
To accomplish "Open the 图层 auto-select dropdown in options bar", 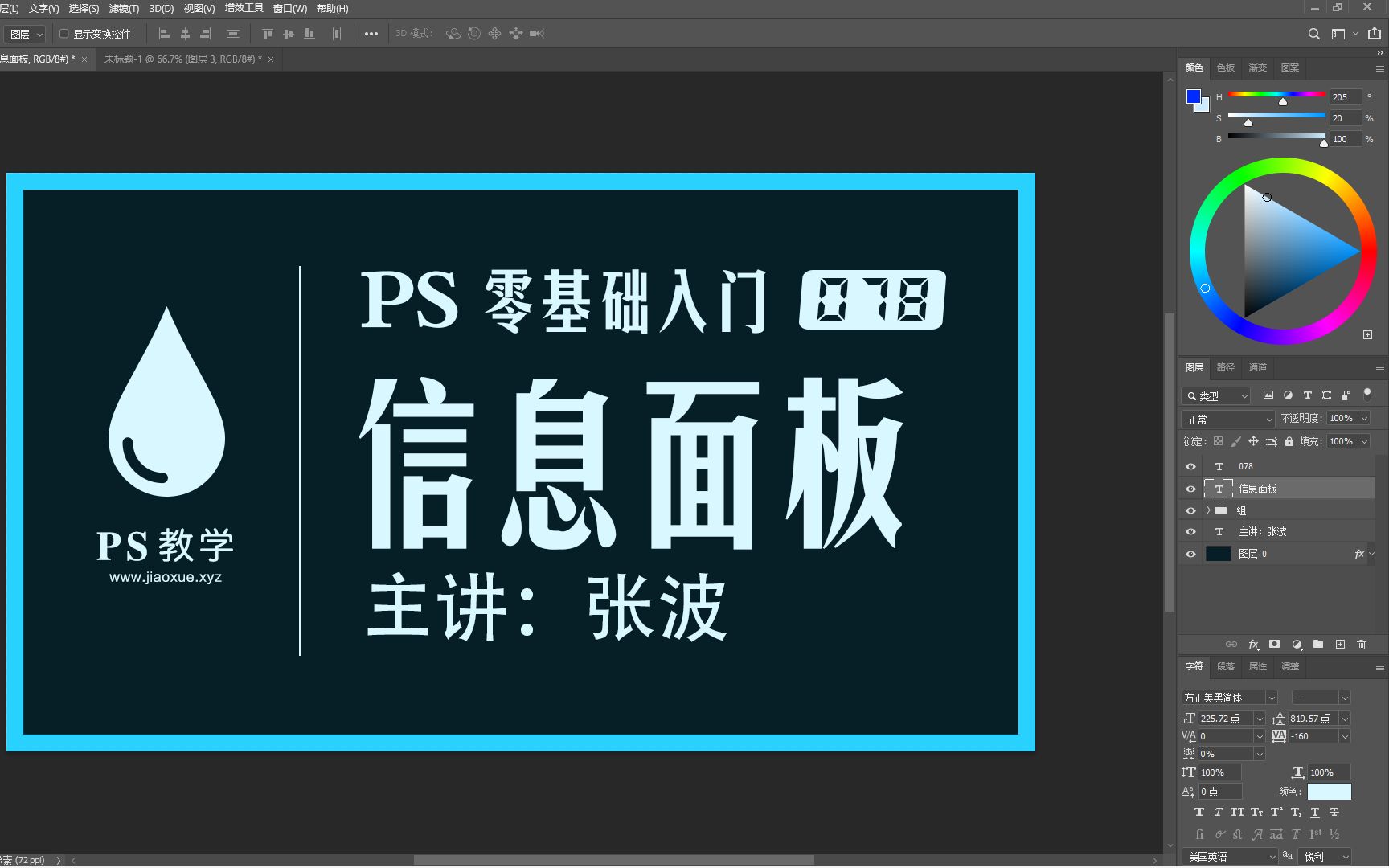I will pos(27,34).
